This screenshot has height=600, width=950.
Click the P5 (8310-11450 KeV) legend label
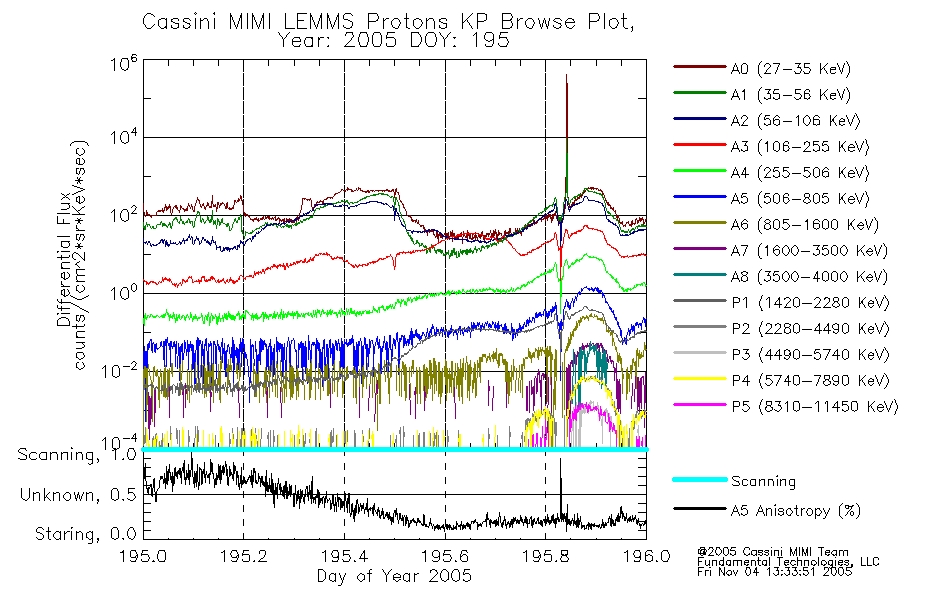click(815, 407)
